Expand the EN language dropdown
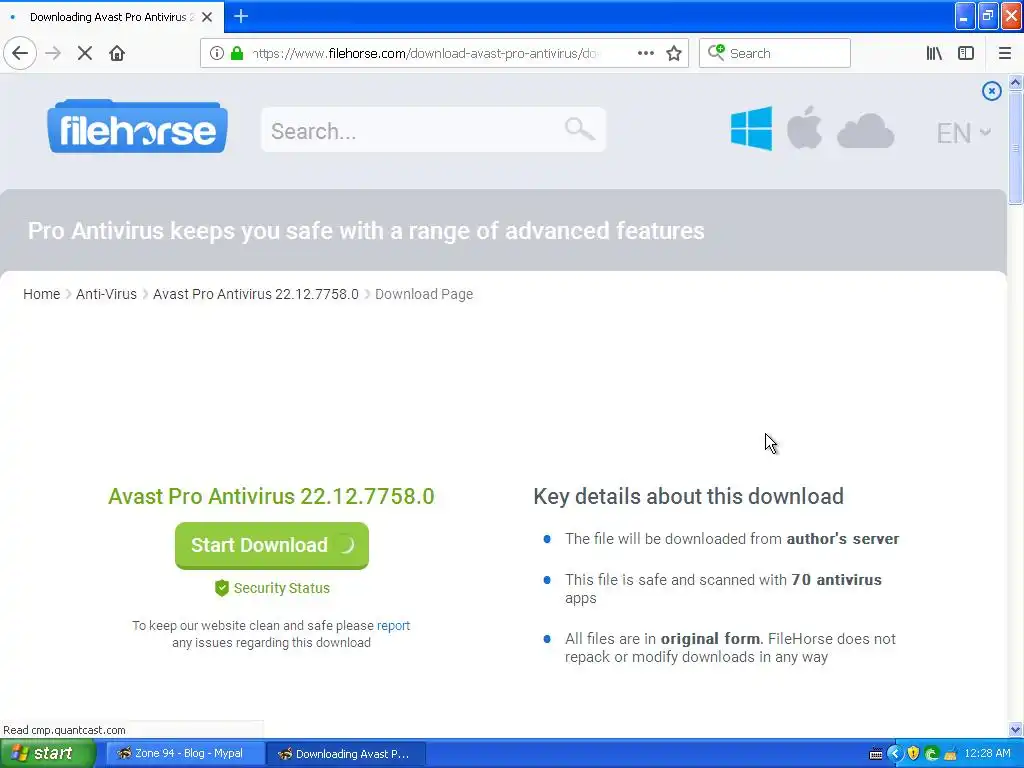This screenshot has width=1024, height=768. click(x=963, y=133)
